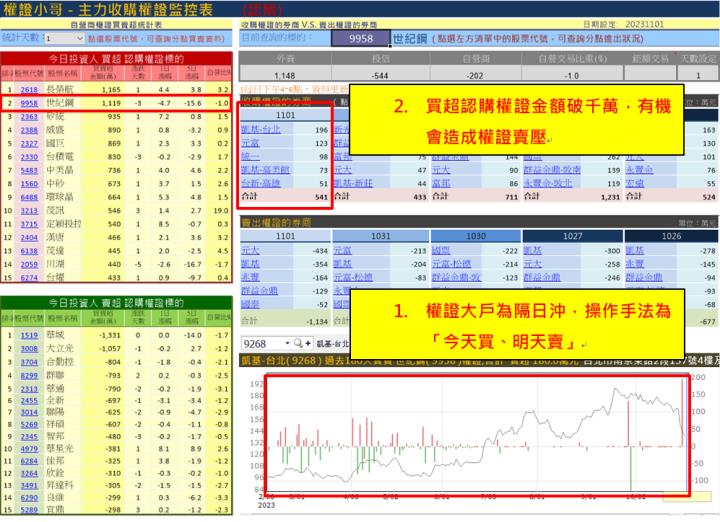Viewport: 720px width, 522px height.
Task: Click the plus icon beside the 9268 search
Action: [308, 343]
